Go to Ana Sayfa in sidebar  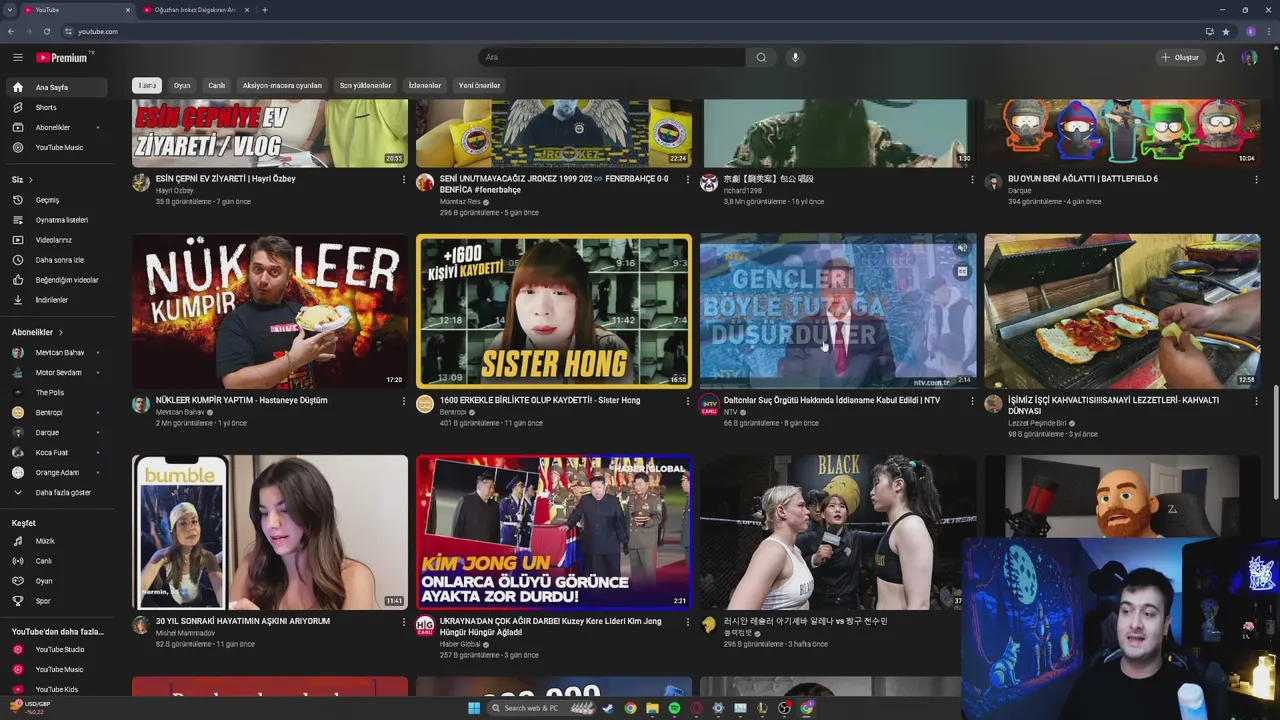tap(57, 87)
